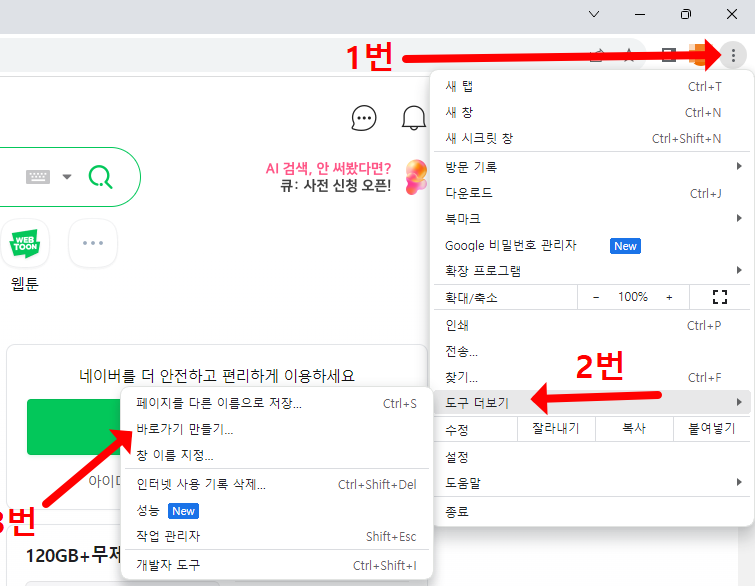The height and width of the screenshot is (586, 755).
Task: Click the 수정 label in menu
Action: pyautogui.click(x=456, y=430)
